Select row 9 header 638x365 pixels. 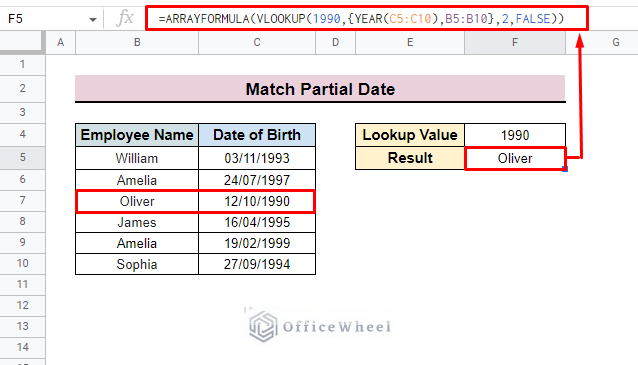(22, 243)
